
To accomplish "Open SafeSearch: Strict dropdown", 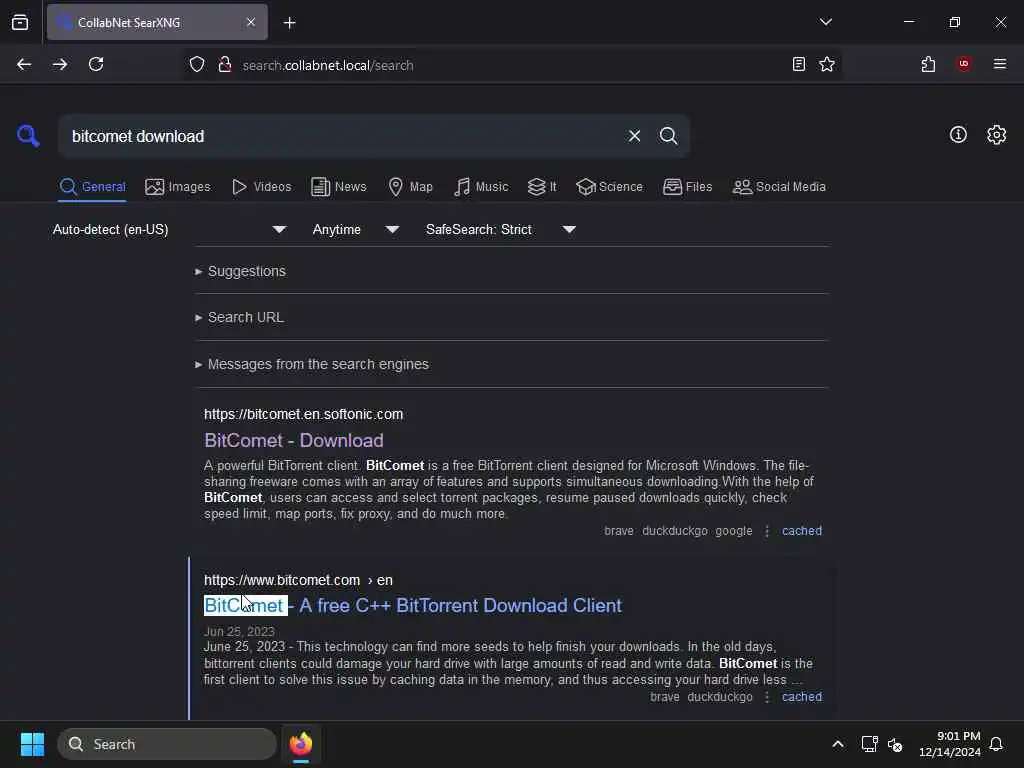I will click(x=501, y=229).
